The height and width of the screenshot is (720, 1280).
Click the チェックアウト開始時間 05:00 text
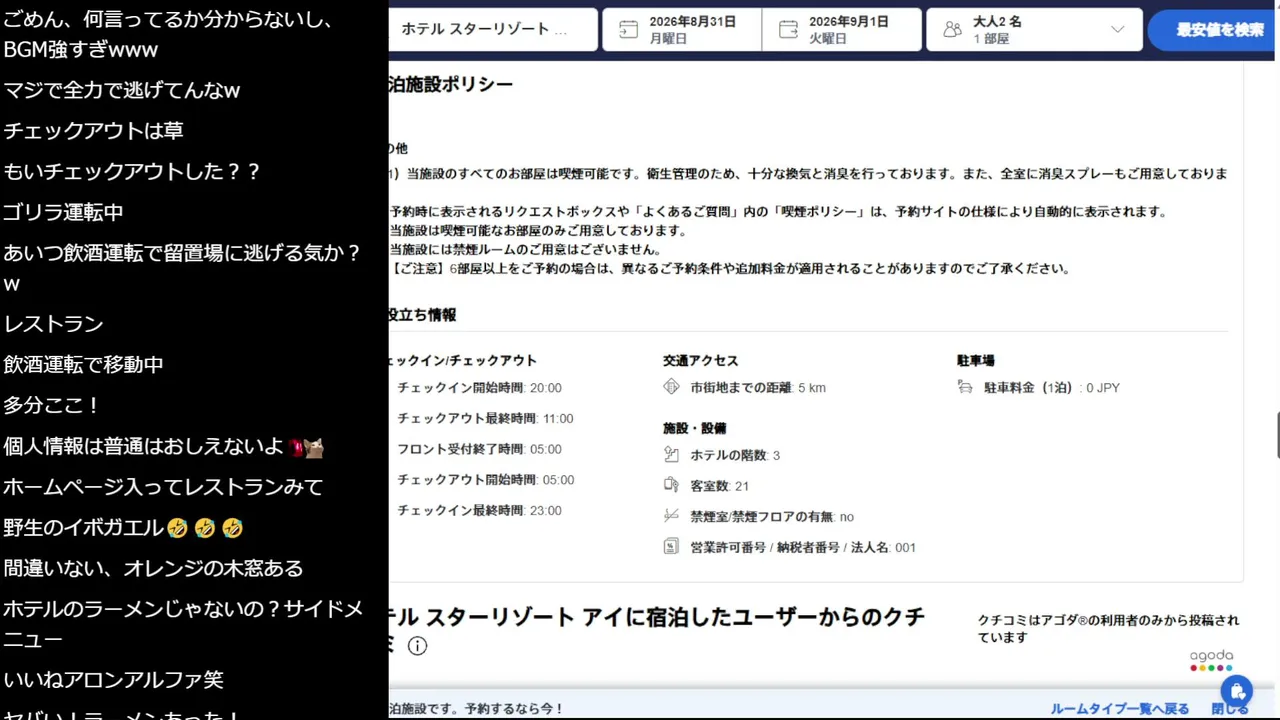tap(485, 480)
